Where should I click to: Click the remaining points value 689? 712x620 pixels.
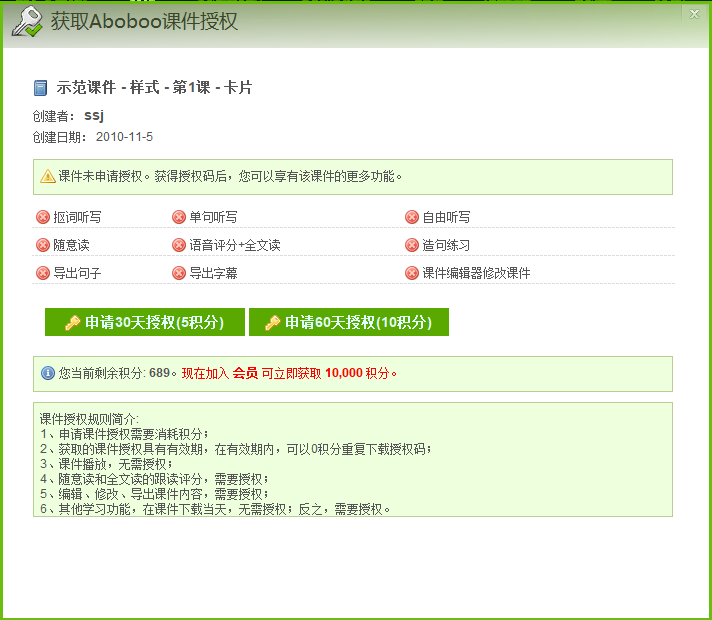coord(159,373)
